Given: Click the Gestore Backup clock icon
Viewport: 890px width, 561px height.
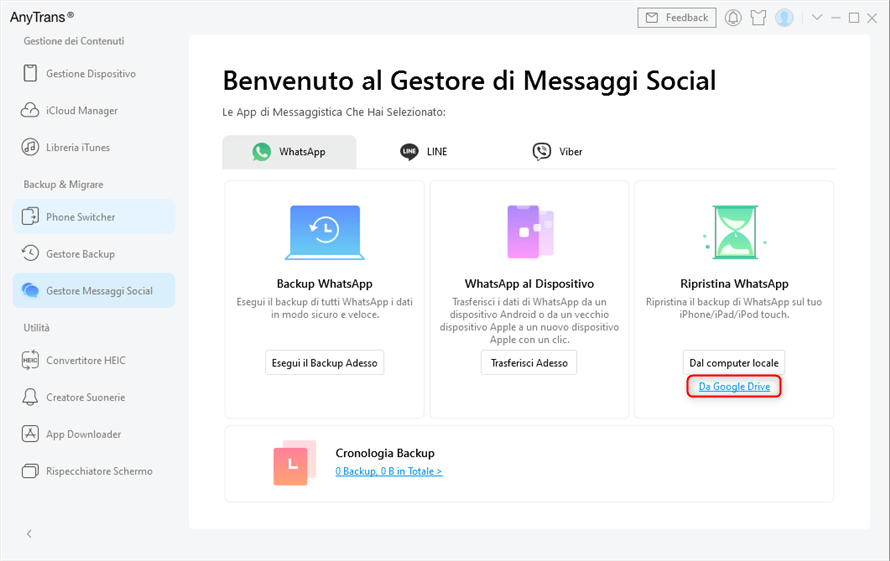Looking at the screenshot, I should click(30, 253).
